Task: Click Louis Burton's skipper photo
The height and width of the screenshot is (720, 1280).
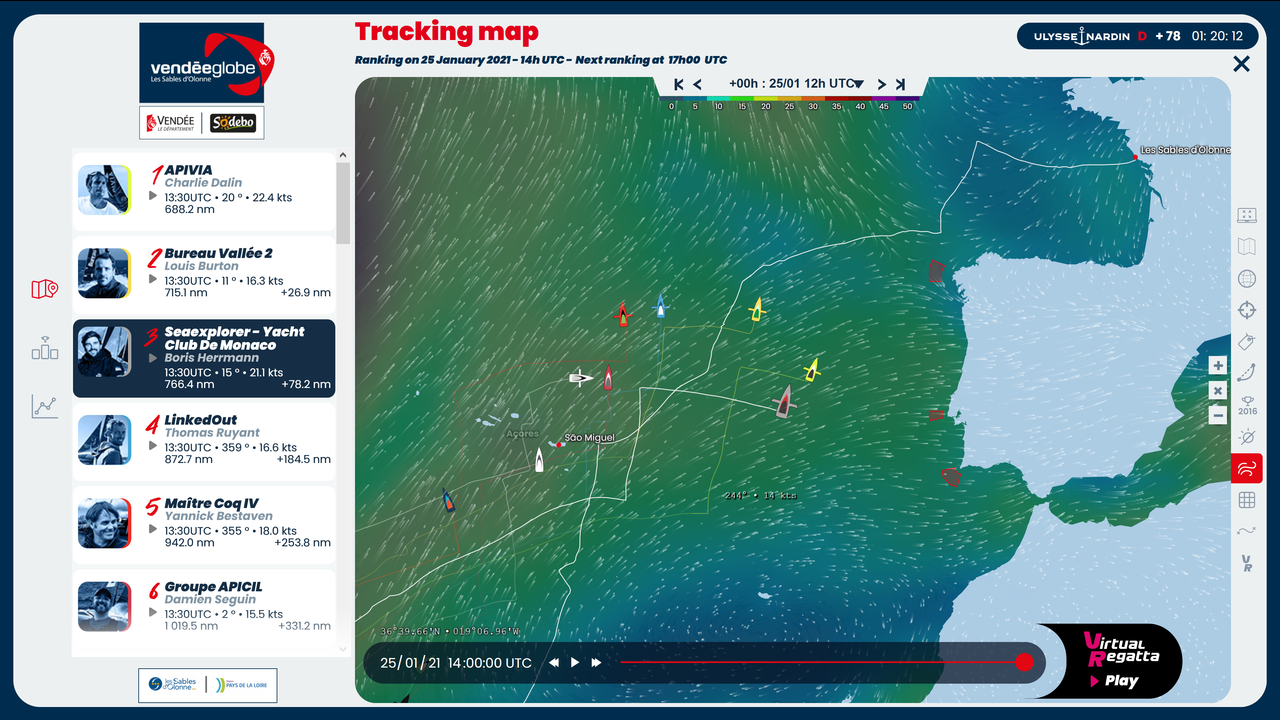Action: coord(105,273)
